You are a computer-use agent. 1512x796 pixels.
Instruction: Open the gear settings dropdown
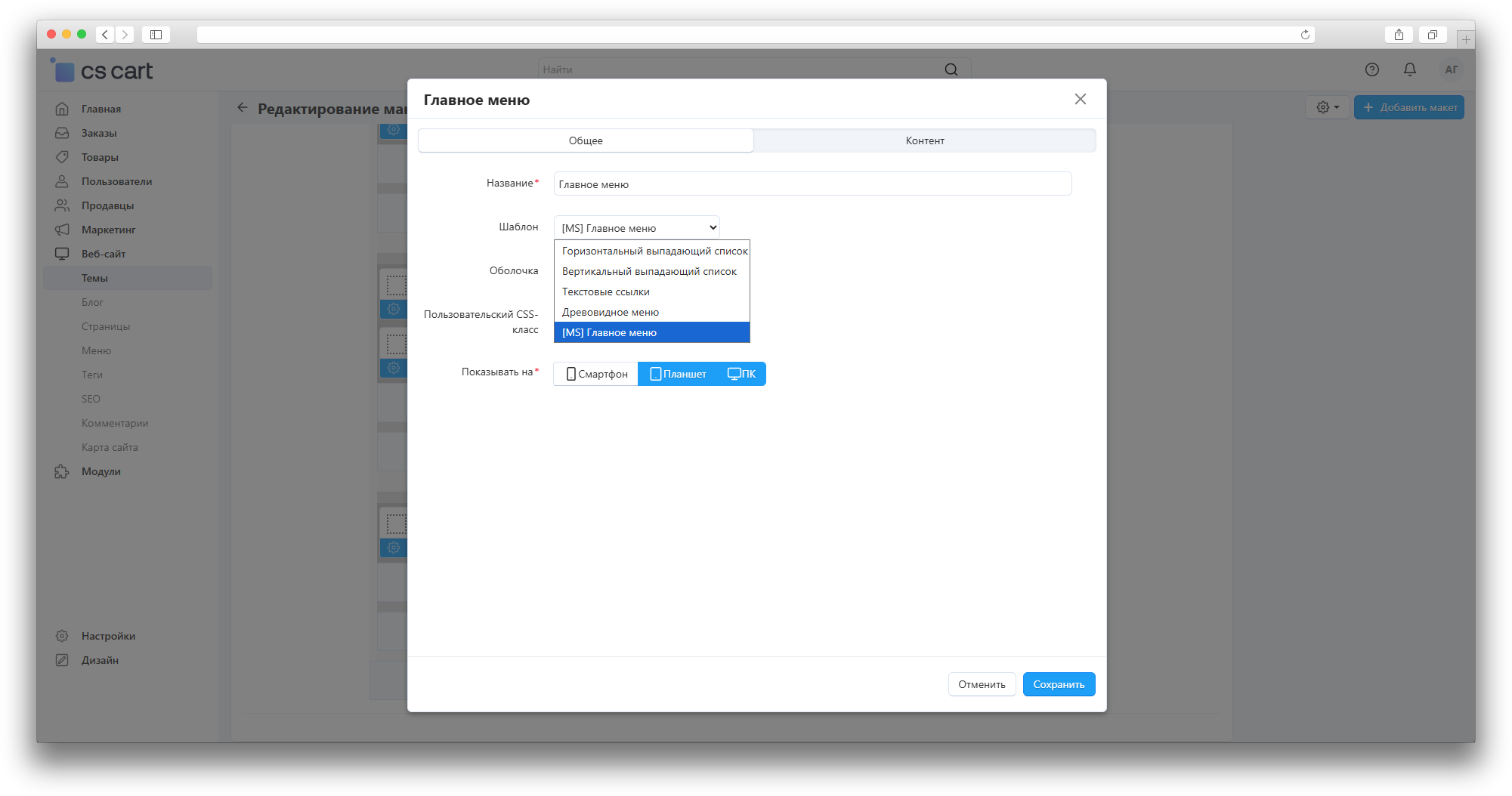click(x=1327, y=107)
